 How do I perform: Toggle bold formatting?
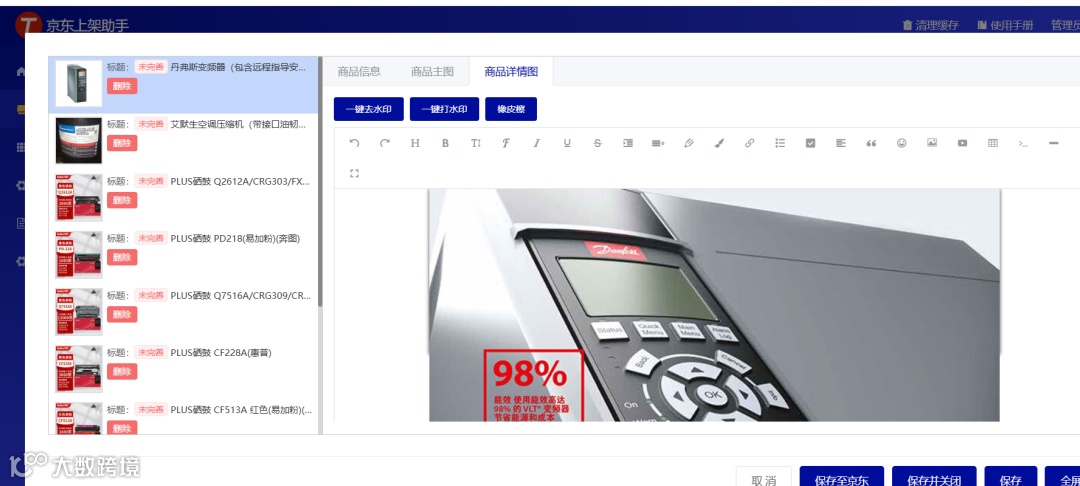click(446, 143)
